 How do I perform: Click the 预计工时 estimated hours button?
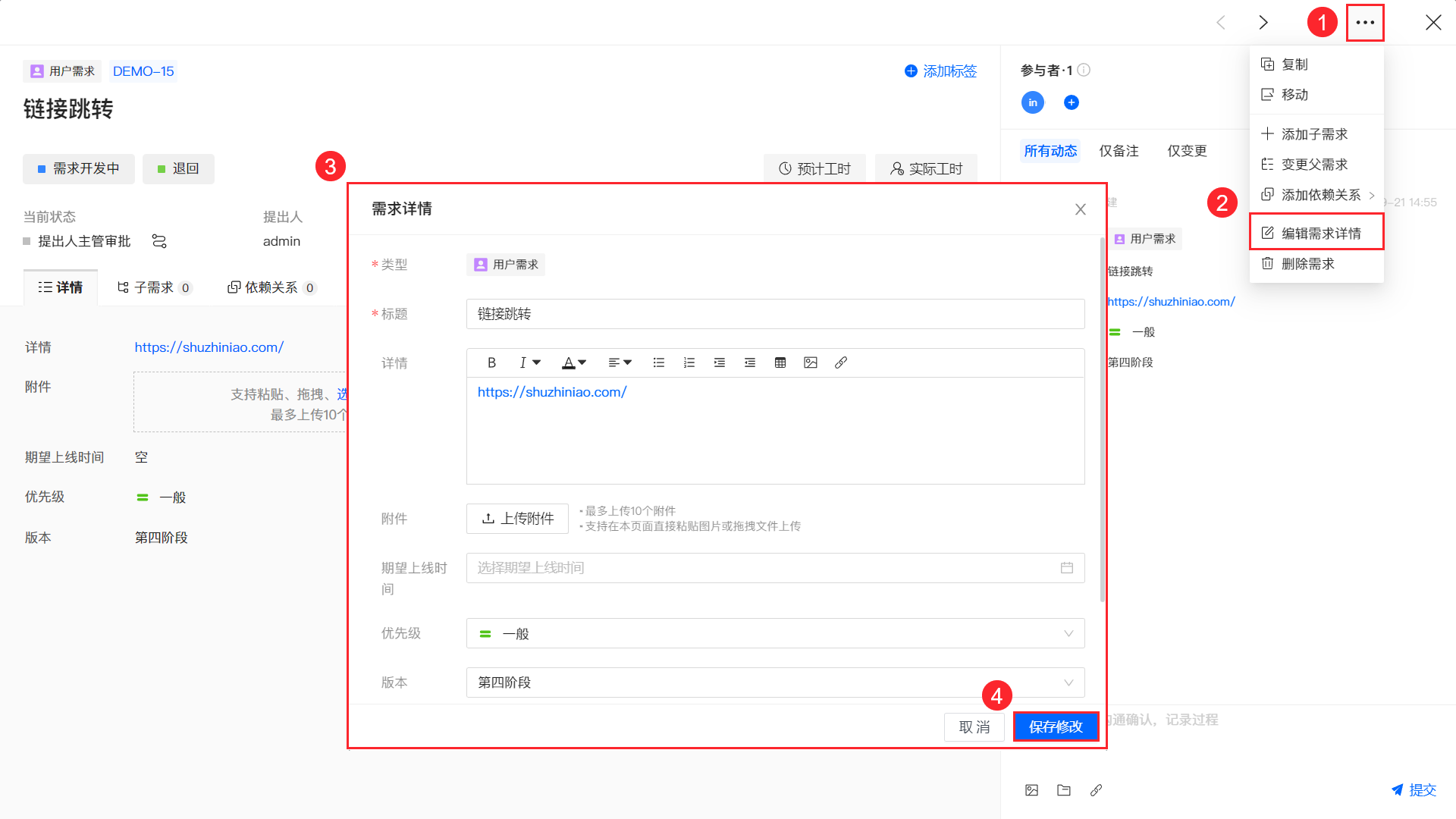tap(814, 168)
